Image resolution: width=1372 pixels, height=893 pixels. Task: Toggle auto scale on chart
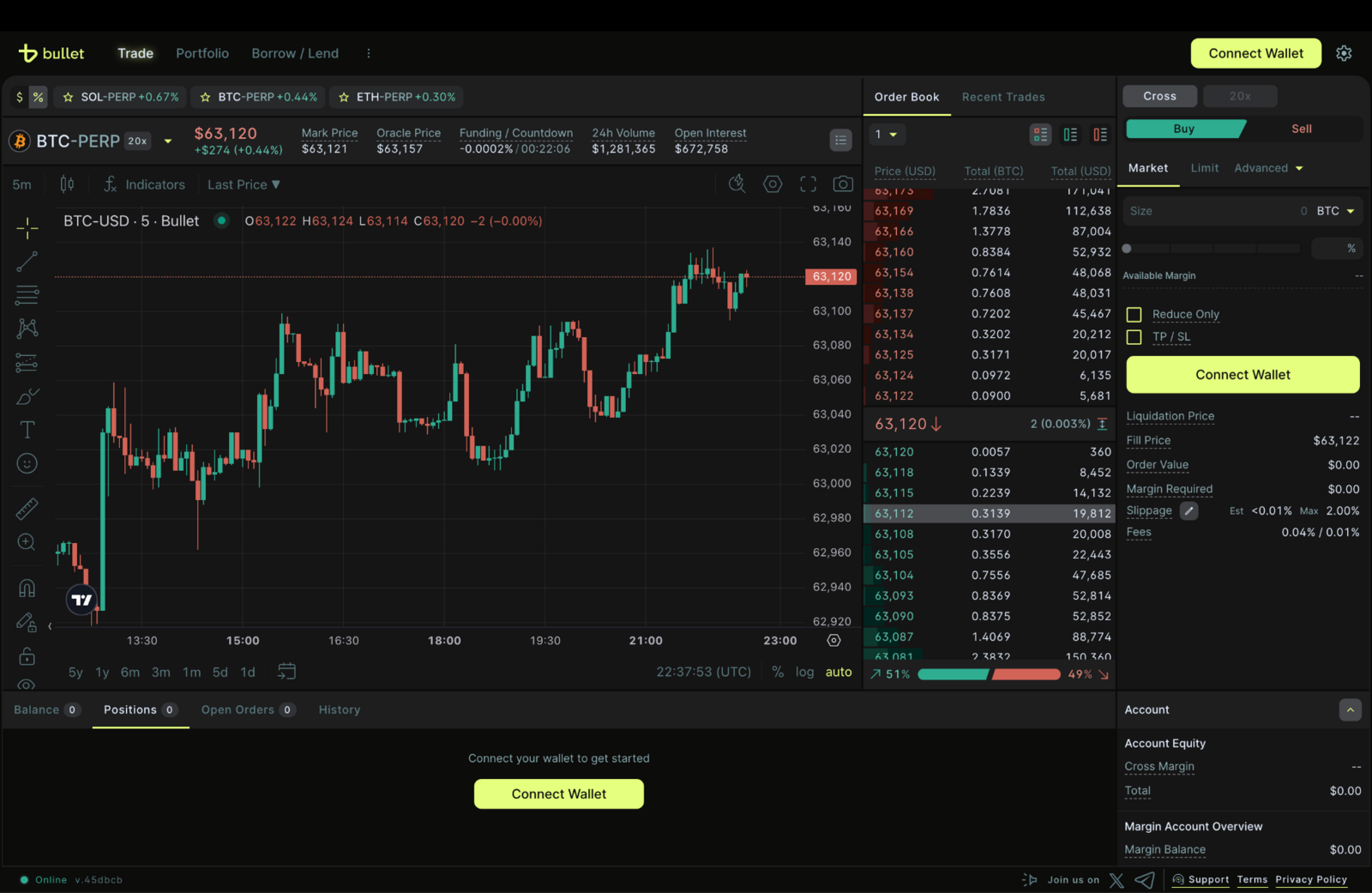(839, 672)
